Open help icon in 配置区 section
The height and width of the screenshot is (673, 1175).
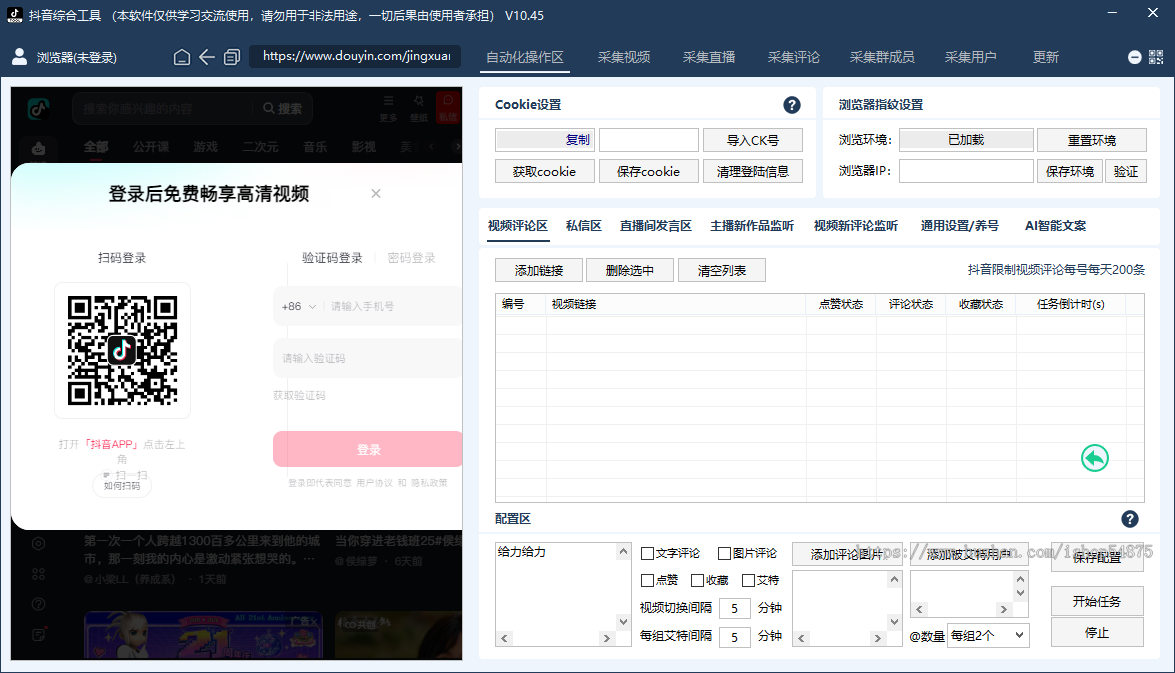1129,519
